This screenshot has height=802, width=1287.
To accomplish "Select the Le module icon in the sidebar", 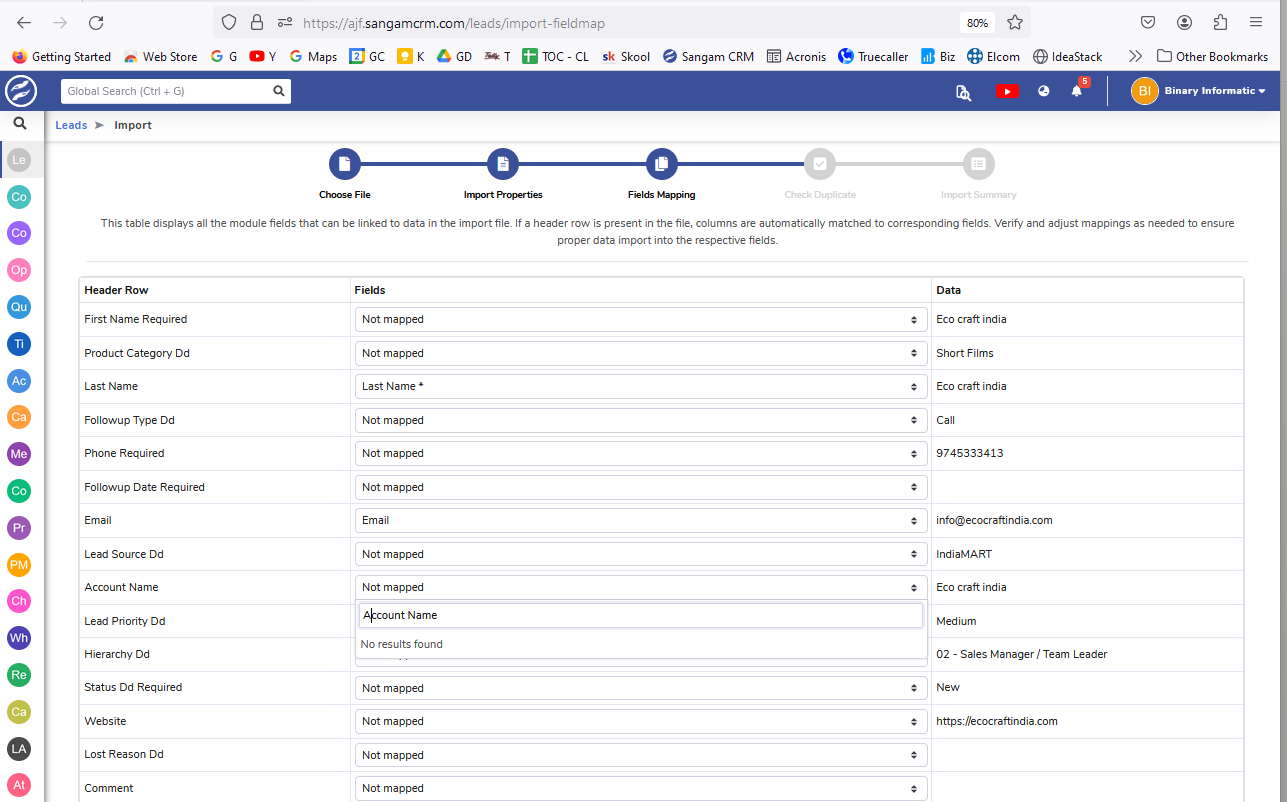I will (x=18, y=159).
